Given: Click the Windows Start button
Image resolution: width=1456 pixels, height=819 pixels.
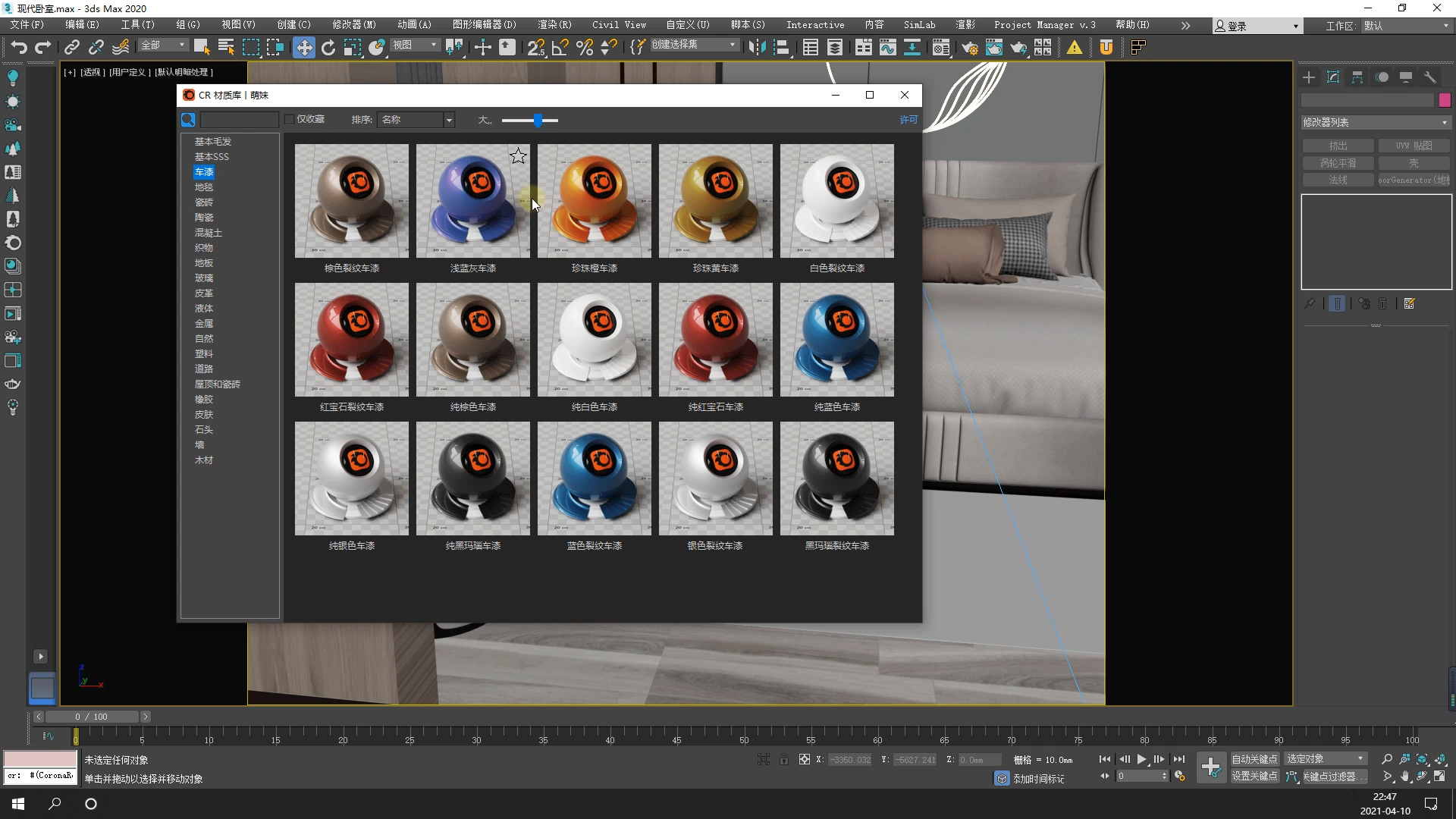Looking at the screenshot, I should click(18, 804).
